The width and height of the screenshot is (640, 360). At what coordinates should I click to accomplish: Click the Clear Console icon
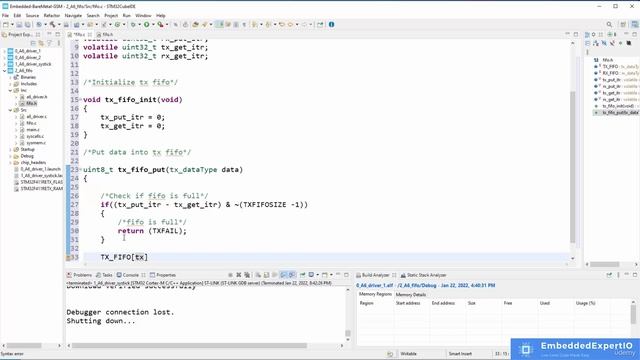tap(258, 275)
